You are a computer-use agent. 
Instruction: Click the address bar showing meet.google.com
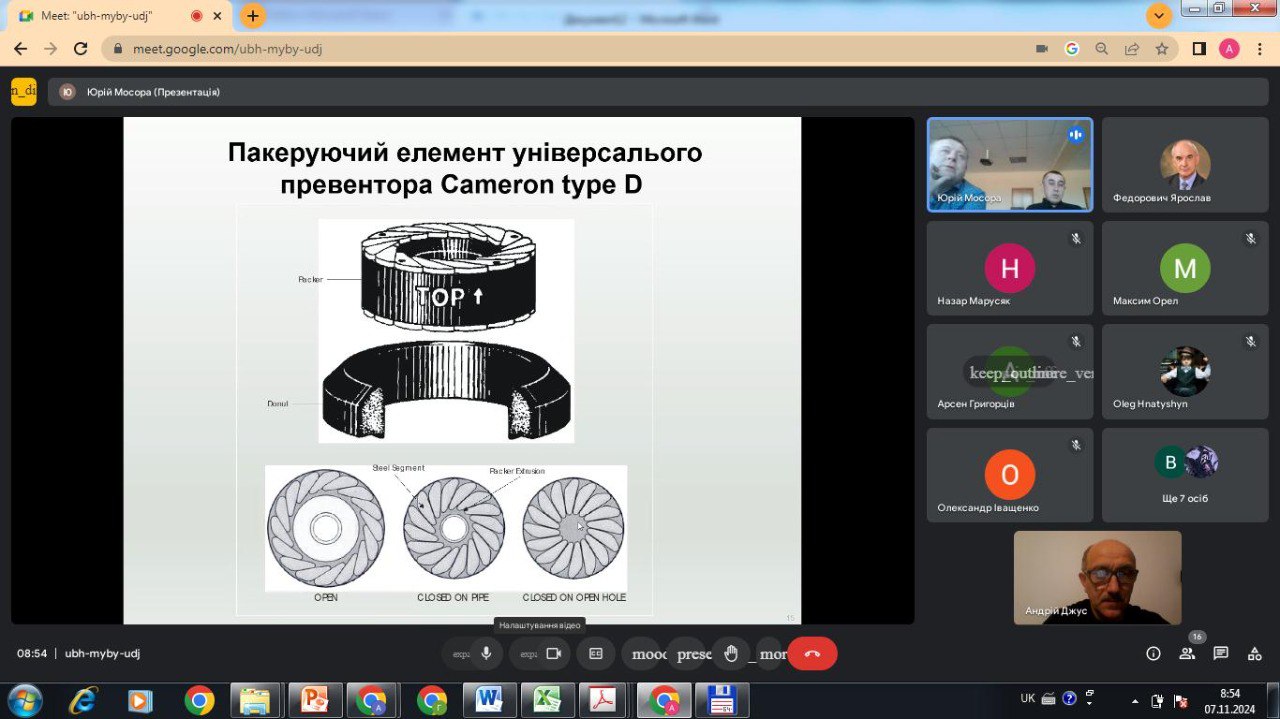tap(500, 48)
